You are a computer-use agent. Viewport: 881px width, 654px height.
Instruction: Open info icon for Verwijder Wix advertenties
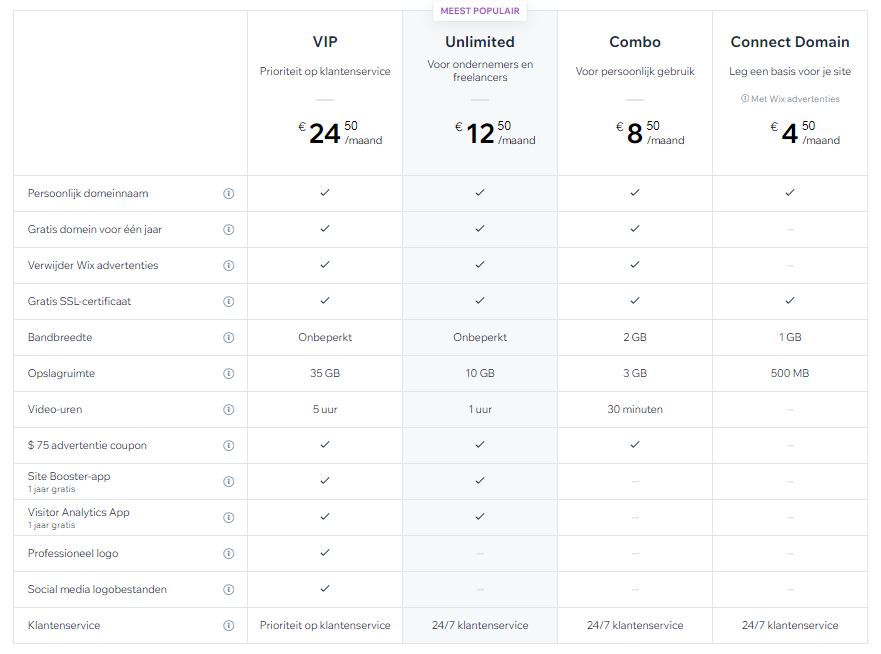point(228,266)
